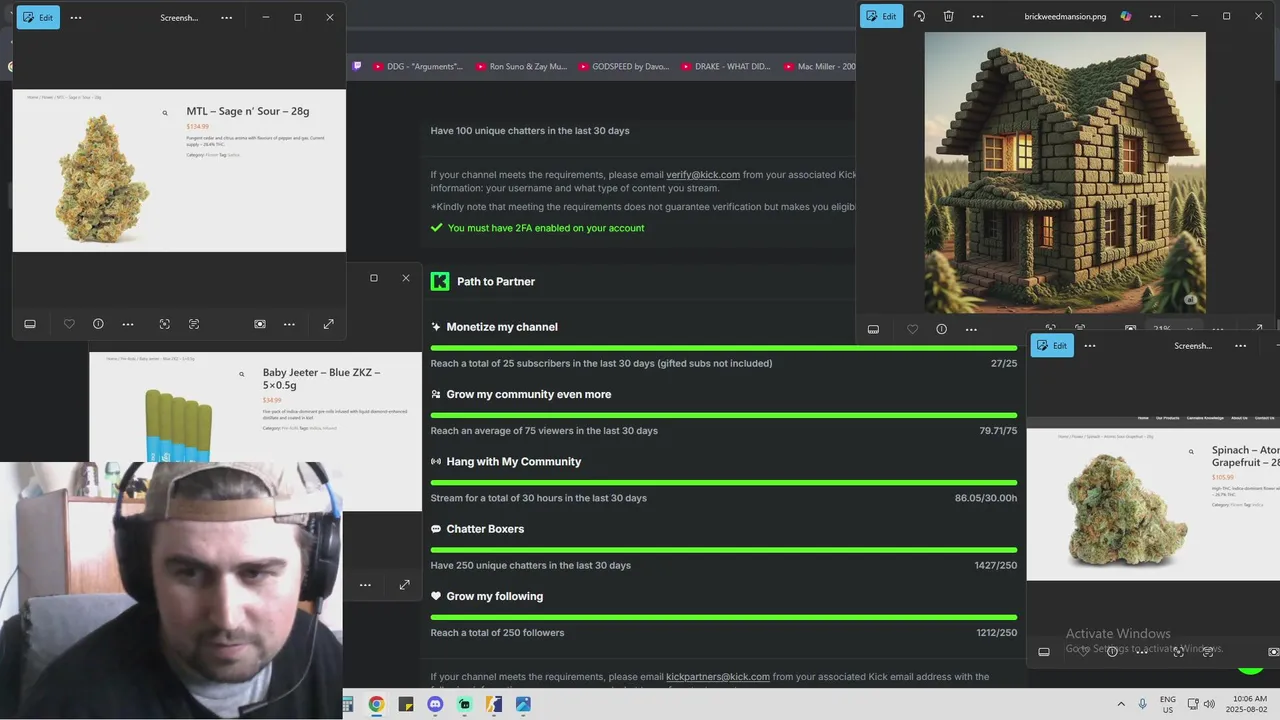Open the three-dot menu beside the delete icon in brickweedmansion window
This screenshot has width=1280, height=720.
pos(978,16)
